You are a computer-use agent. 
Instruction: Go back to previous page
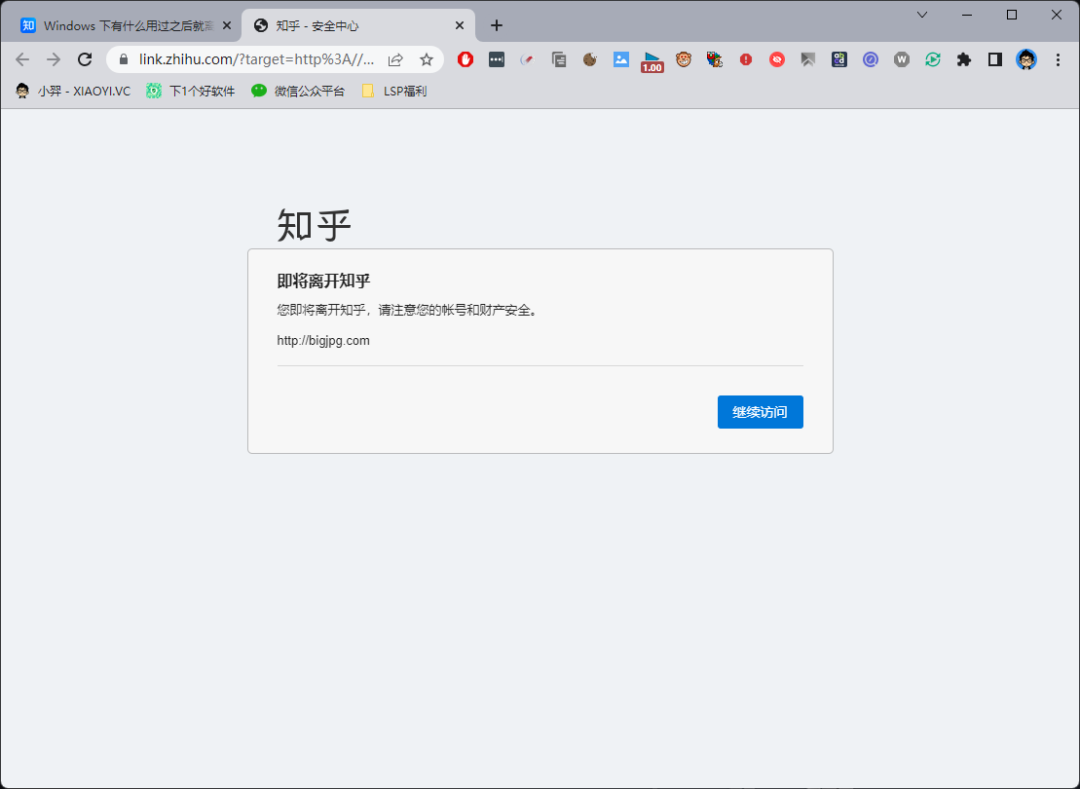(23, 60)
